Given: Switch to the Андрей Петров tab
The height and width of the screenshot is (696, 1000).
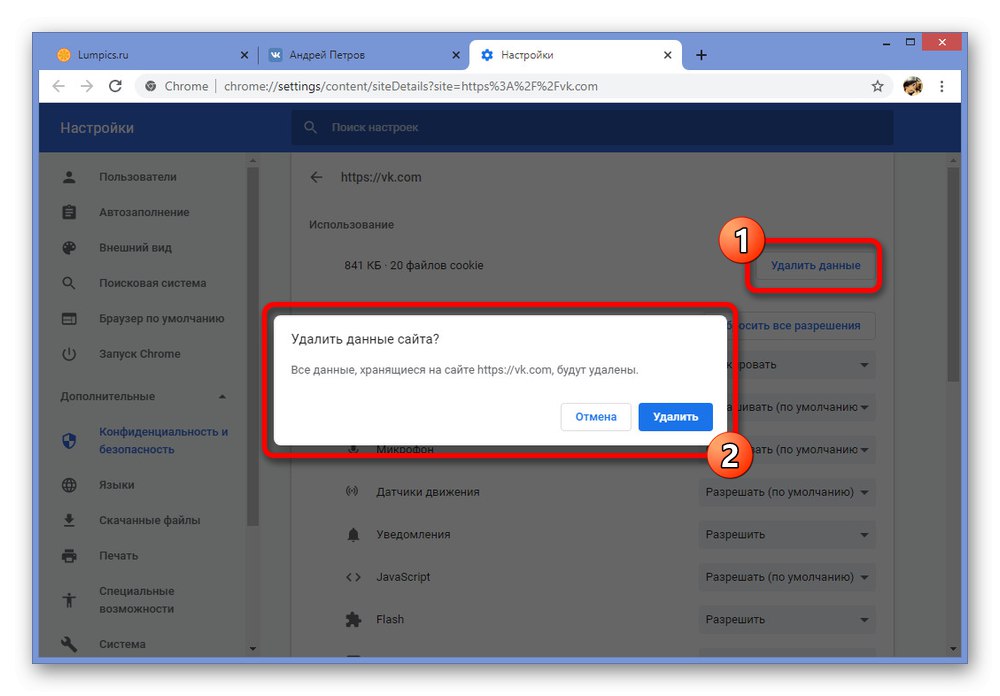Looking at the screenshot, I should coord(364,55).
